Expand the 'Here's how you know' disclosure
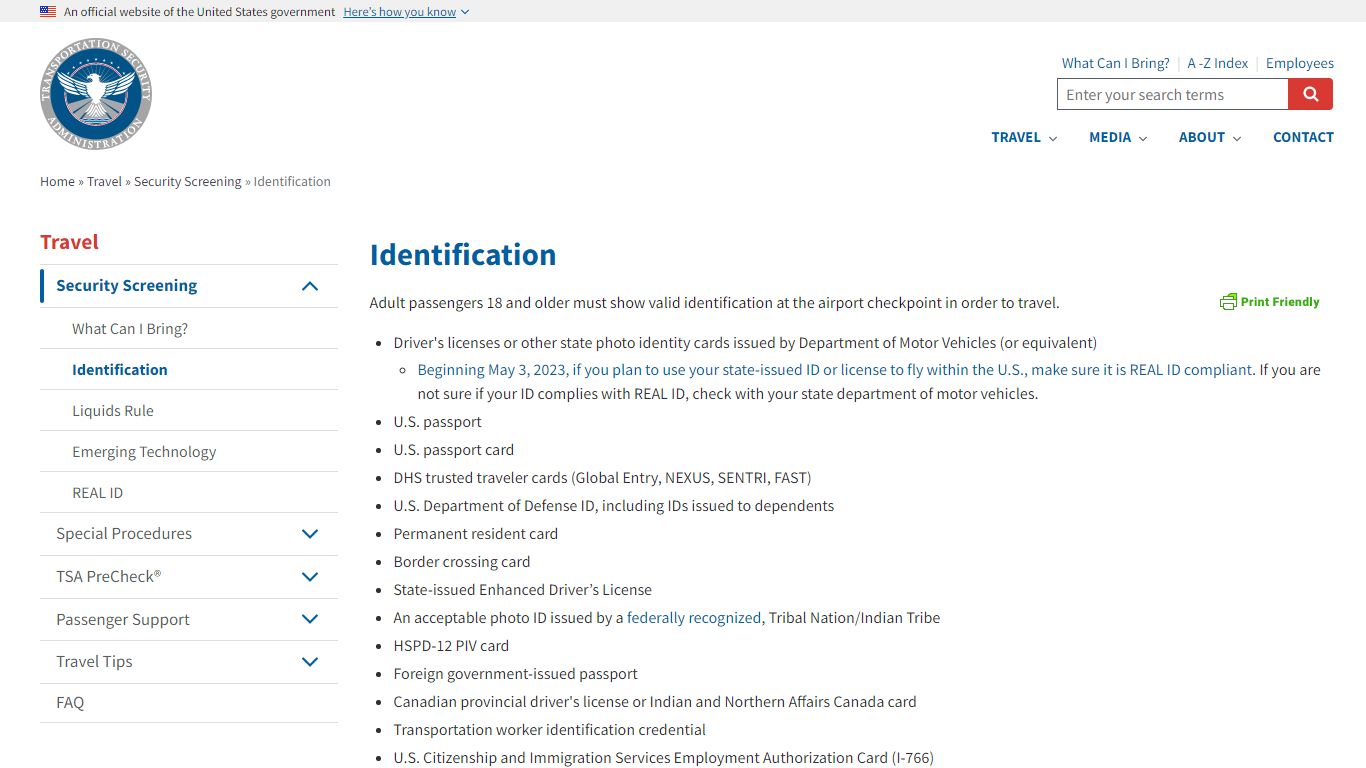The width and height of the screenshot is (1366, 768). click(x=406, y=12)
